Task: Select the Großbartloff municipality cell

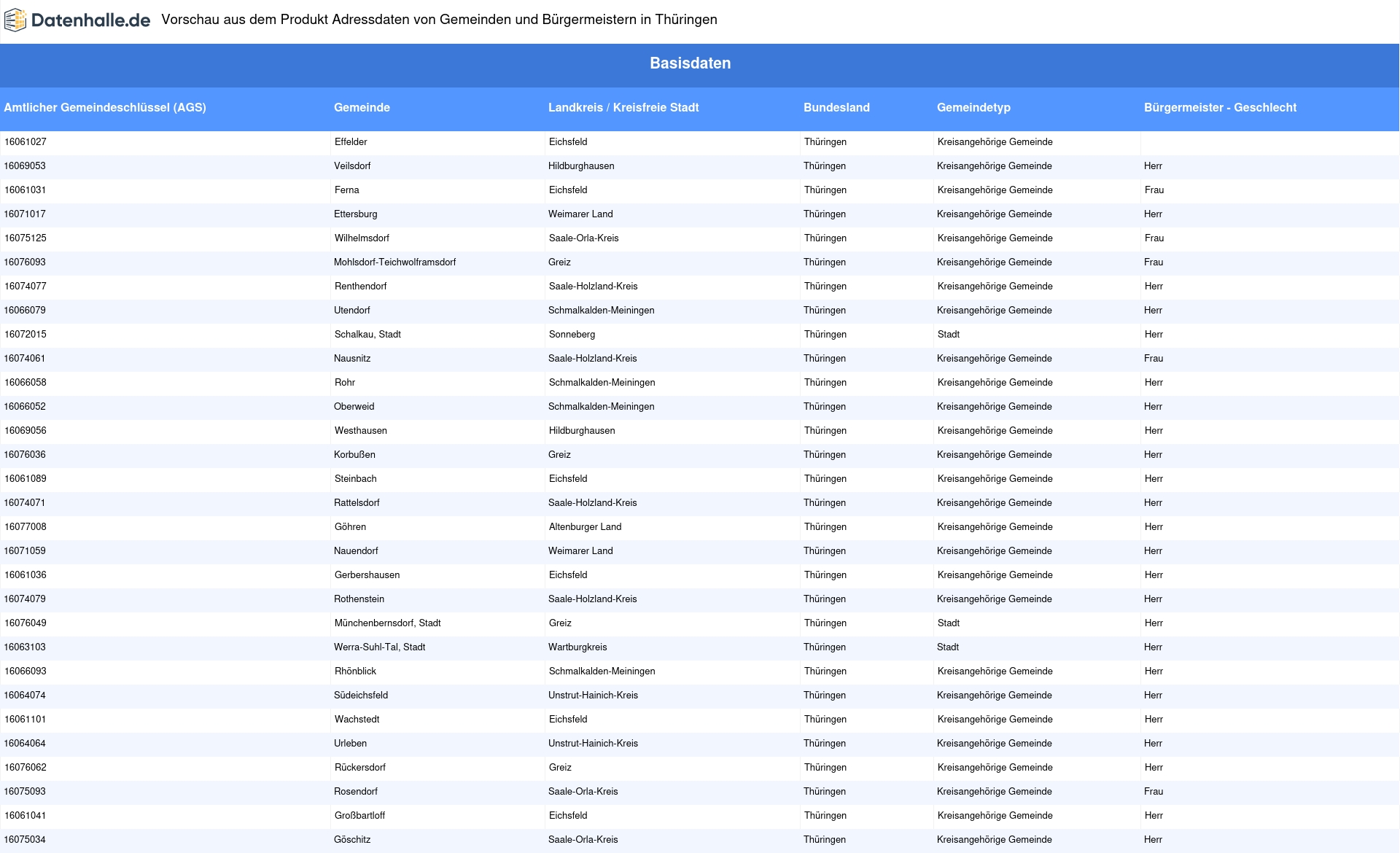Action: [x=360, y=816]
